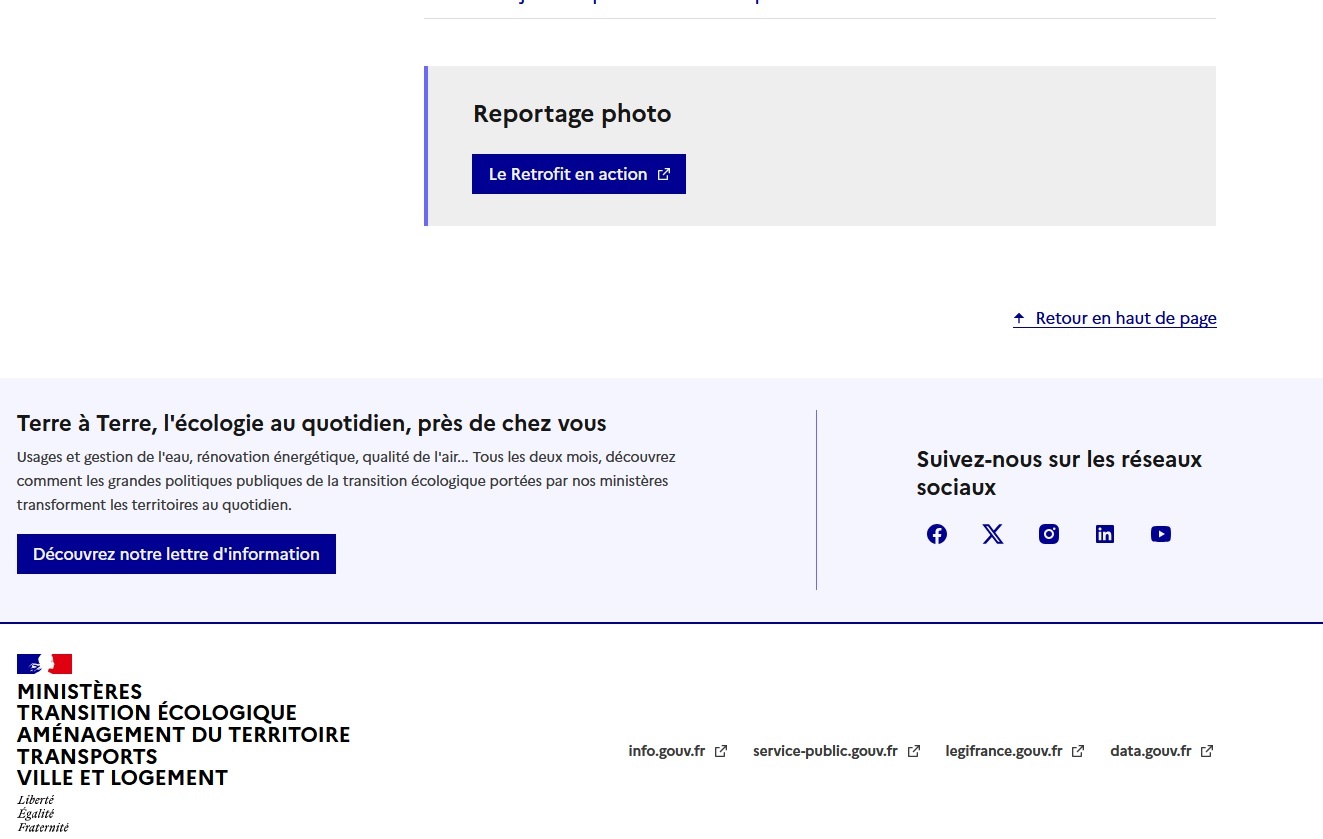
Task: Click the Suivez-nous sur les réseaux sociaux heading
Action: (x=1059, y=473)
